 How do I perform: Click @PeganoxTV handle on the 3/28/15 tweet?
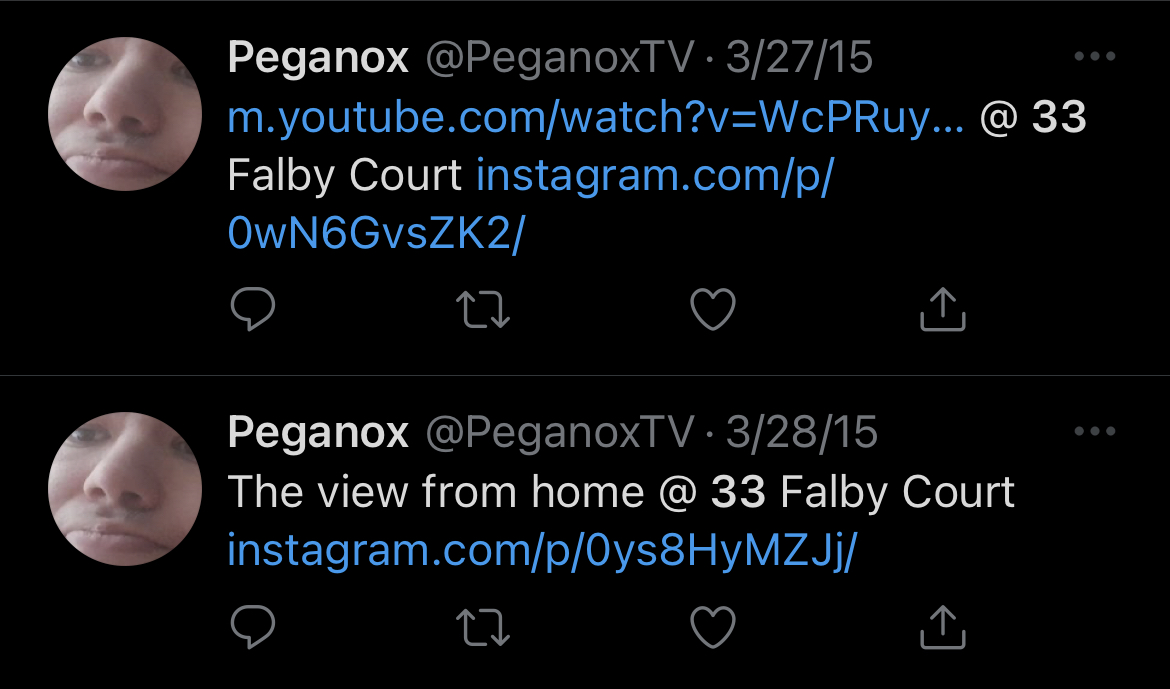pyautogui.click(x=560, y=432)
